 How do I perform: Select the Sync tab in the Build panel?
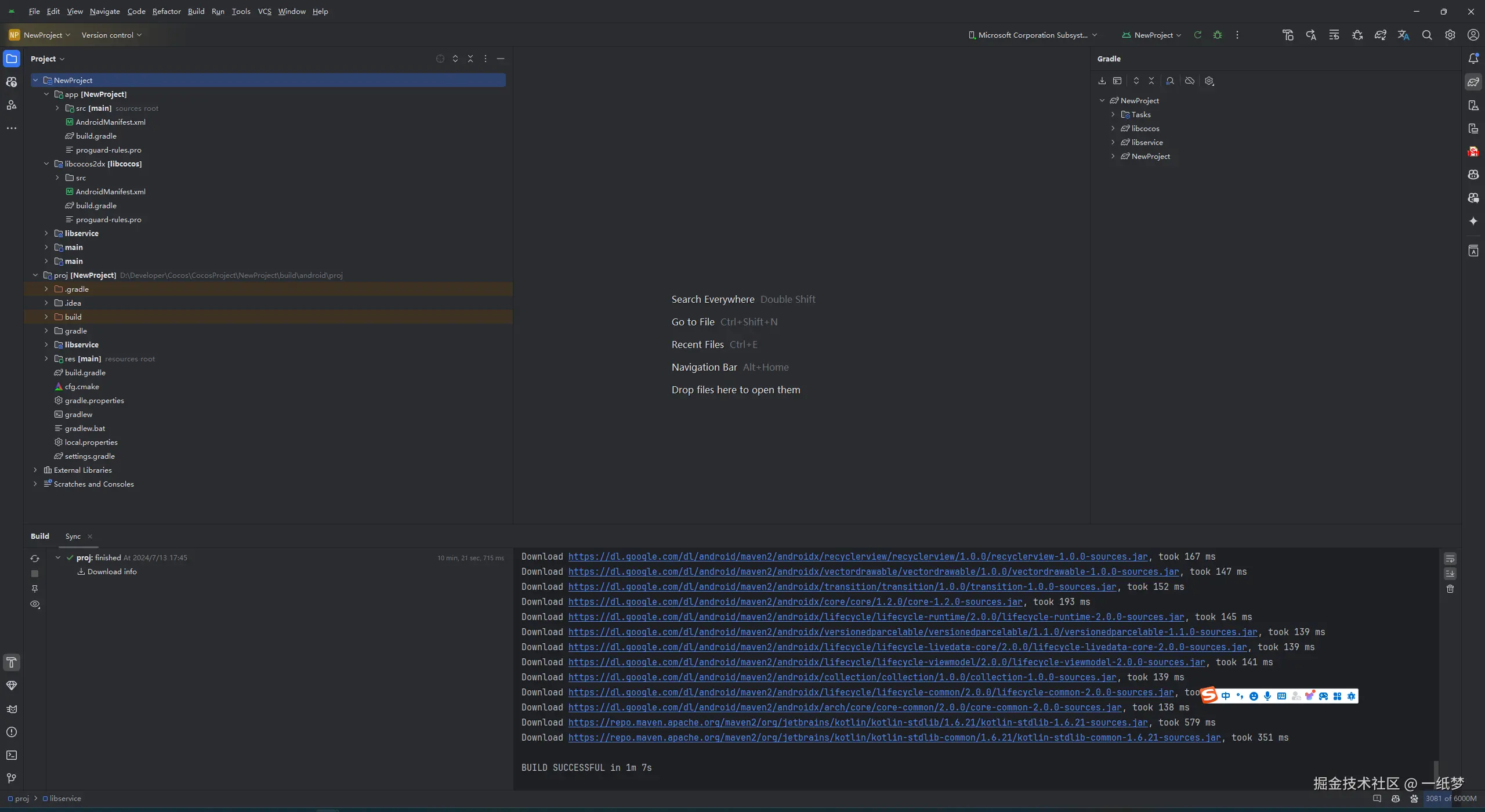73,536
